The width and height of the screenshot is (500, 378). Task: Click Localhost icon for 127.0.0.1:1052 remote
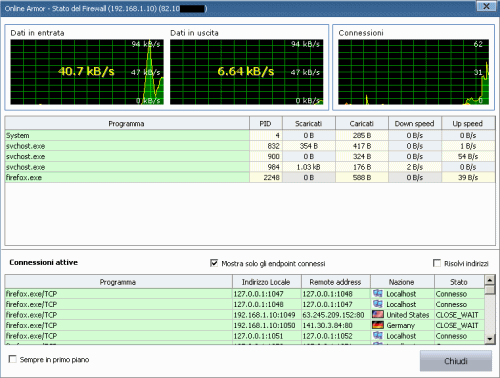pos(378,335)
